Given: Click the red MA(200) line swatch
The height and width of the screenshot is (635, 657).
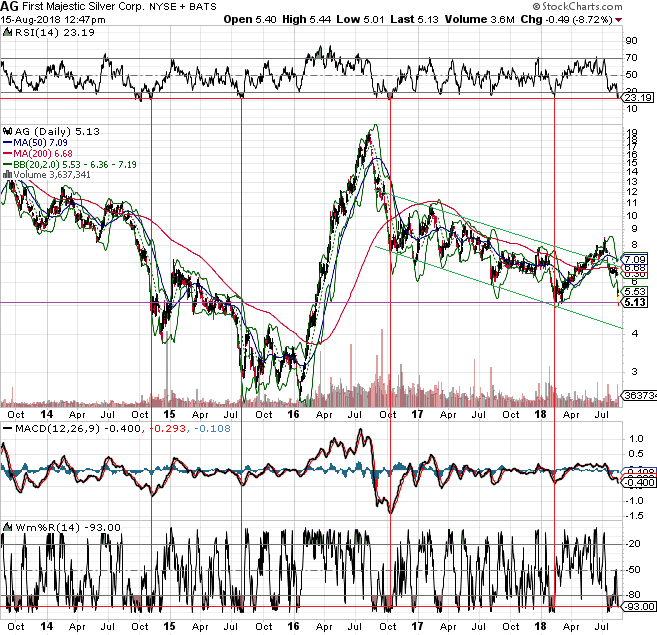Looking at the screenshot, I should [x=8, y=153].
